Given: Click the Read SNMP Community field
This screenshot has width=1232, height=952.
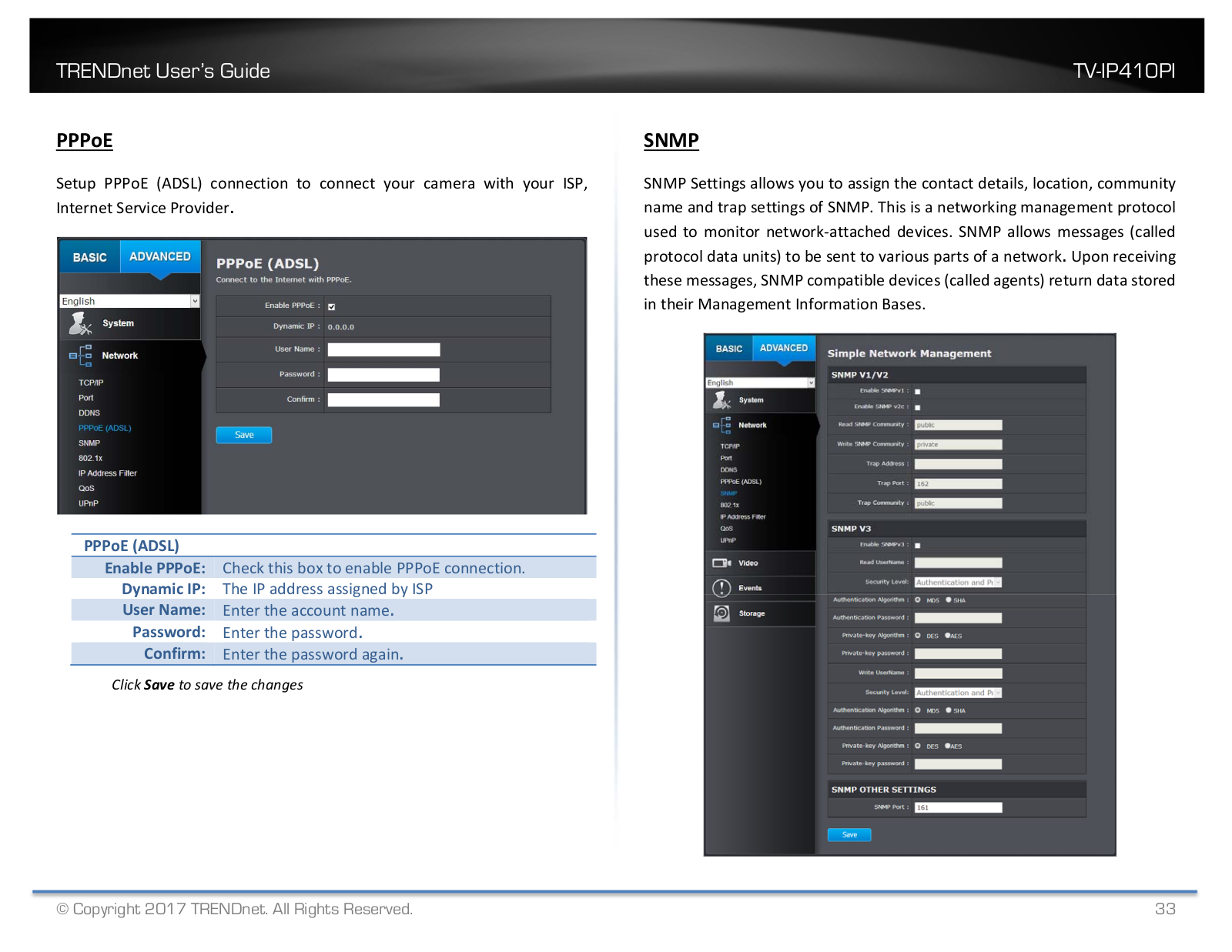Looking at the screenshot, I should 958,425.
